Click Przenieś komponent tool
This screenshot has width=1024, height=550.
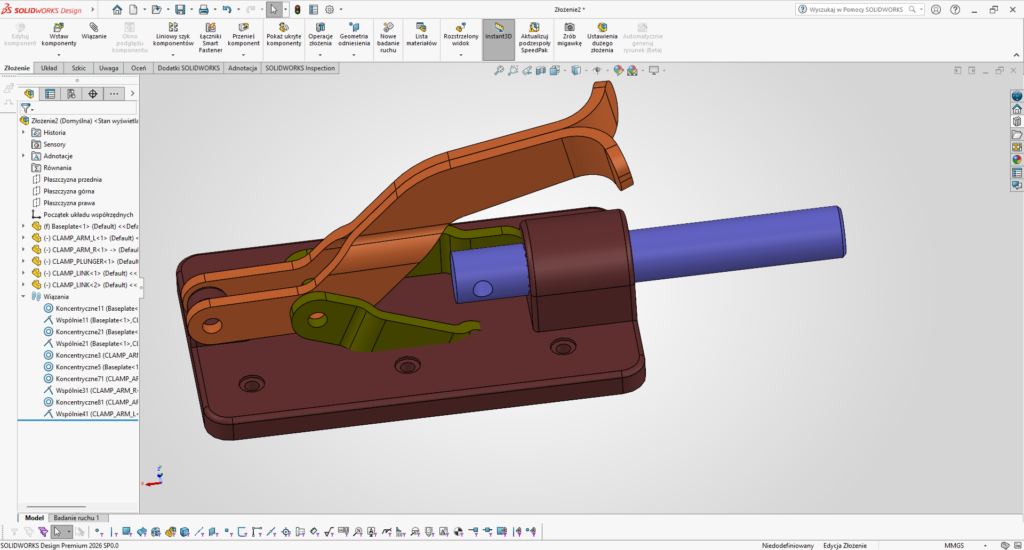coord(244,35)
